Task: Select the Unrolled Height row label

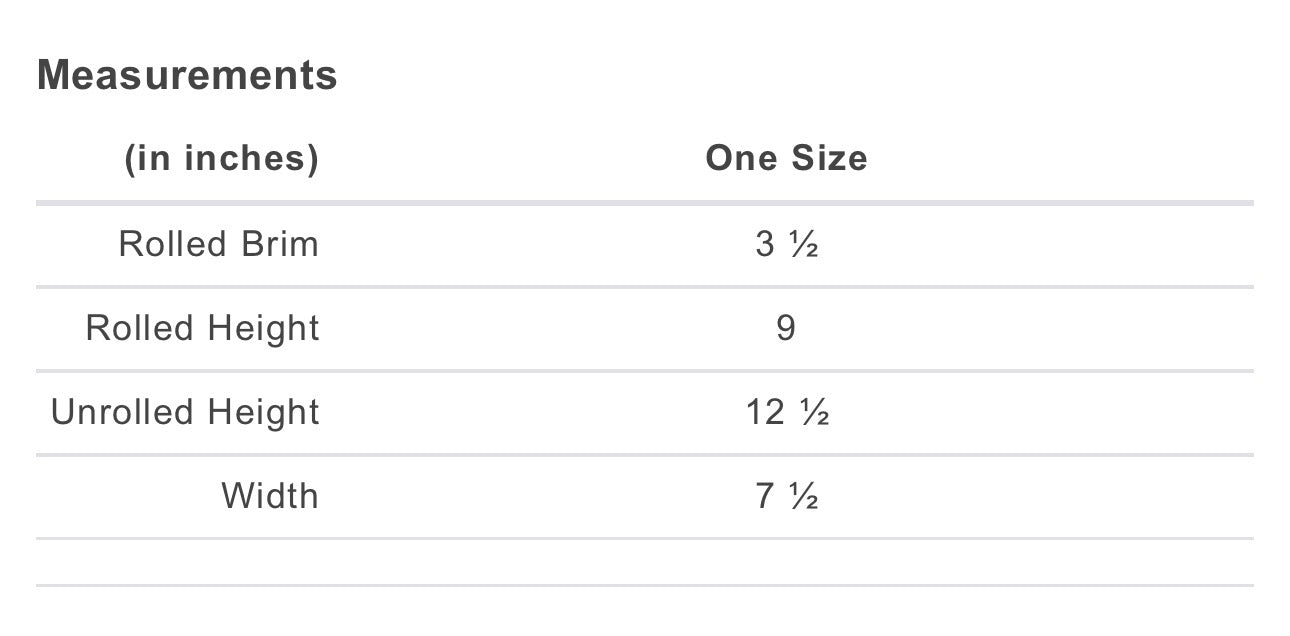Action: tap(185, 412)
